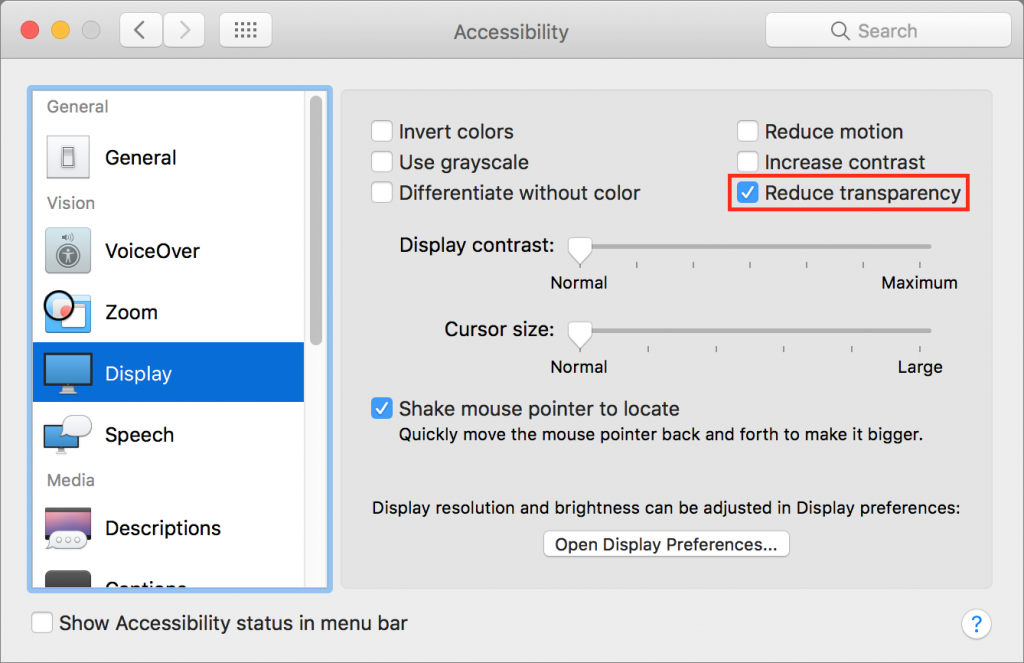Click the Display sidebar icon
Image resolution: width=1024 pixels, height=663 pixels.
(70, 372)
